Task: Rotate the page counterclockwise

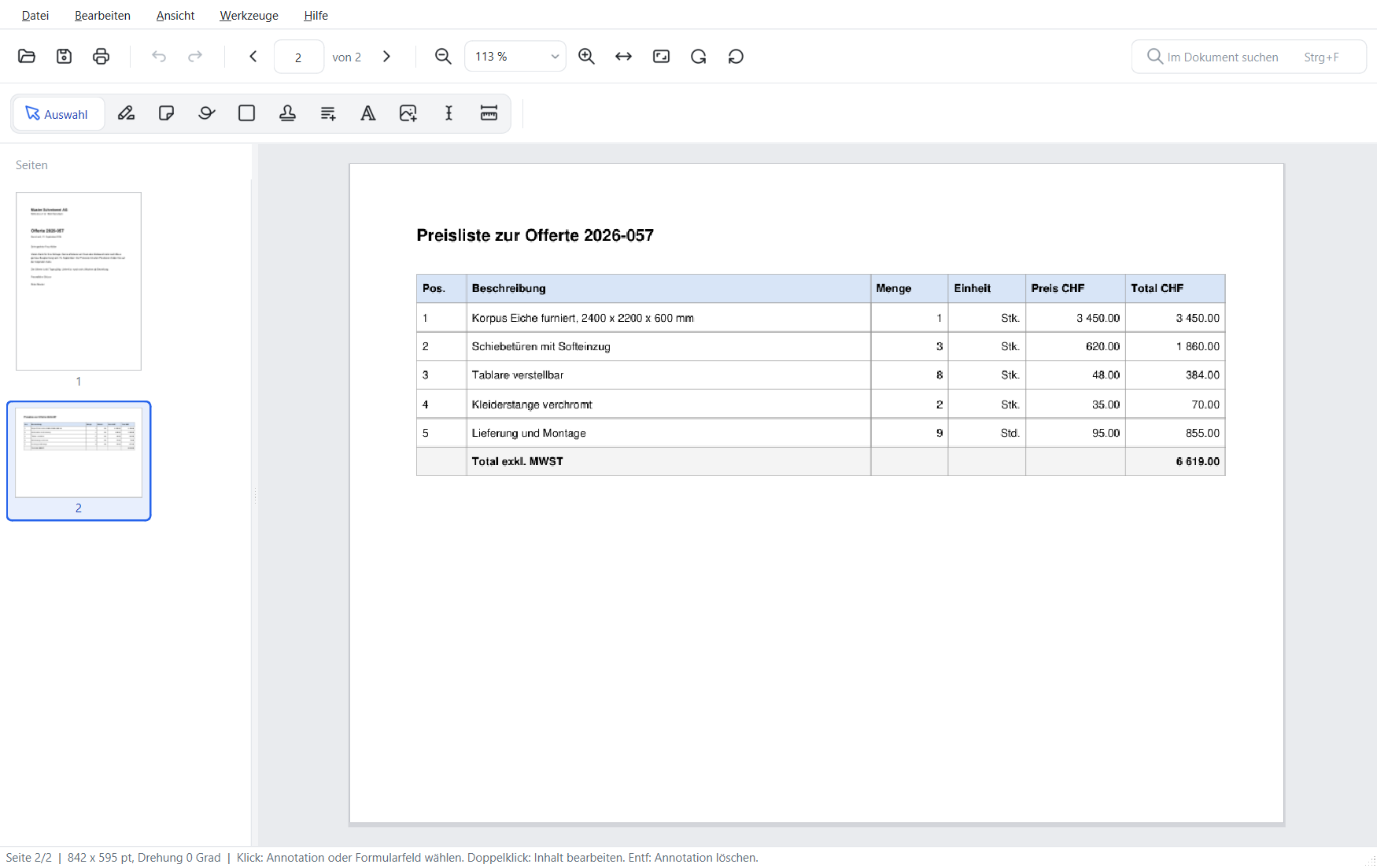Action: (x=736, y=57)
